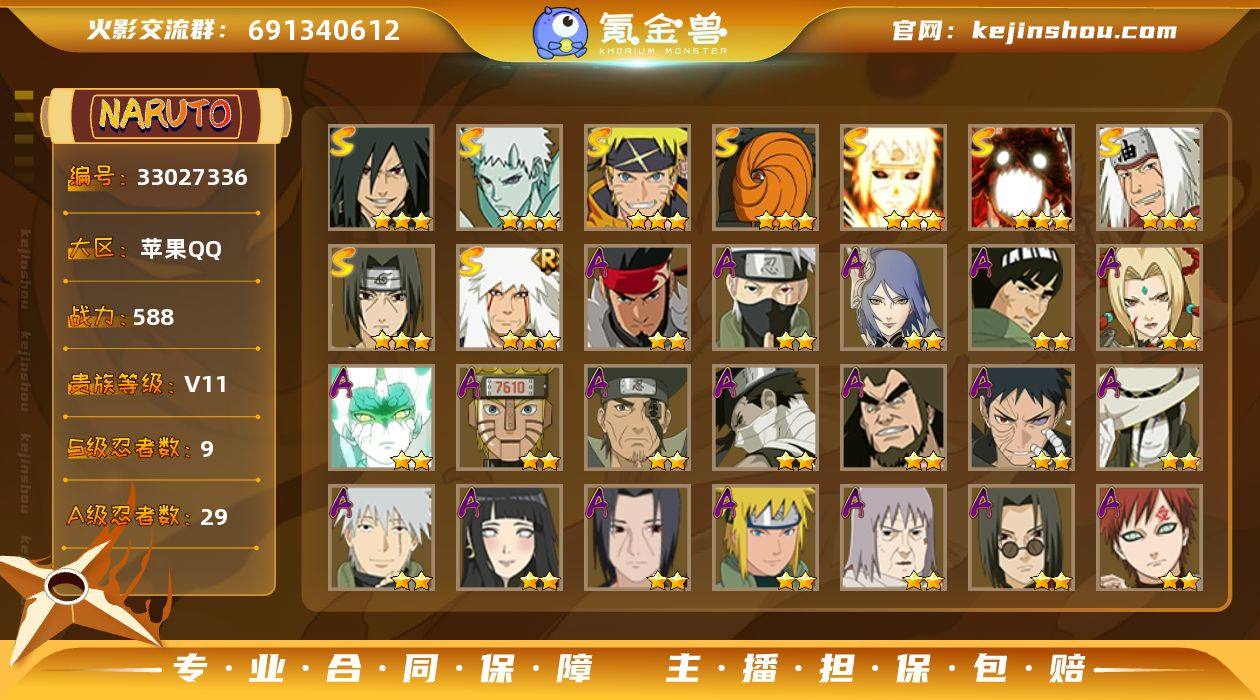Click the blue Krypton Monster logo mascot
This screenshot has height=700, width=1260.
pyautogui.click(x=559, y=32)
